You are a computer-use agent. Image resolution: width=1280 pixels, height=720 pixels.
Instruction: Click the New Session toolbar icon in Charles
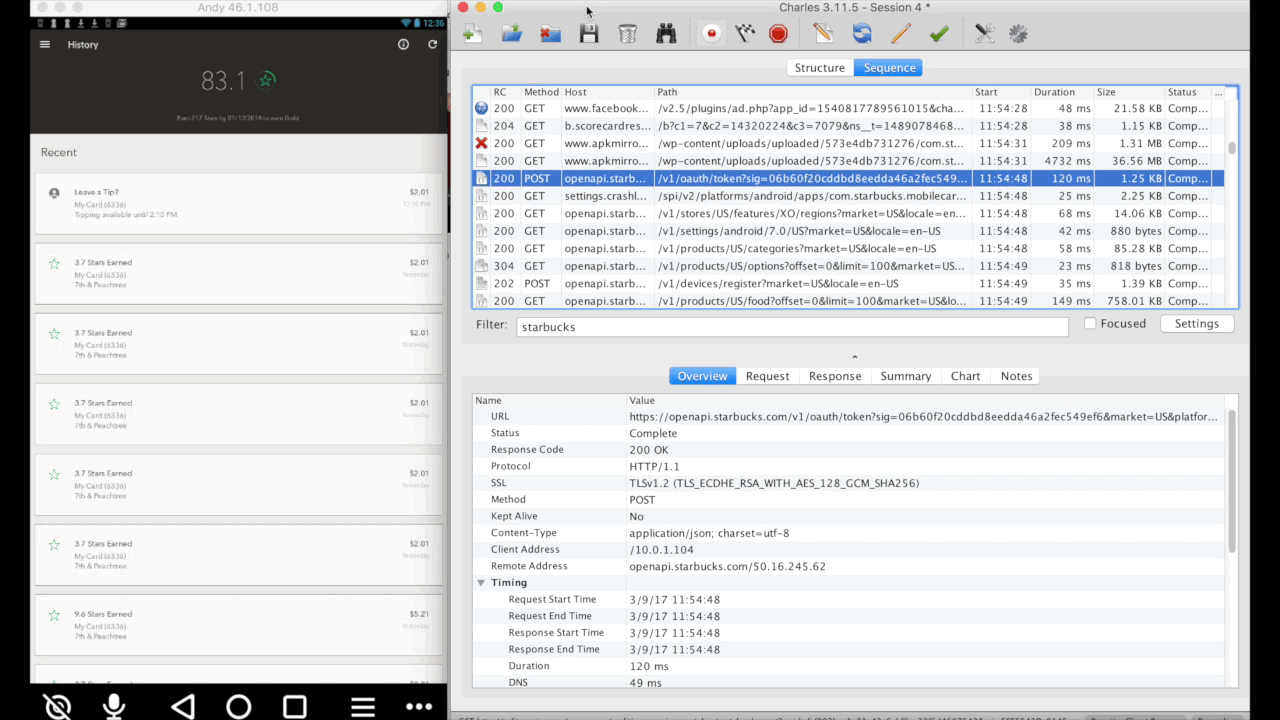click(x=473, y=33)
